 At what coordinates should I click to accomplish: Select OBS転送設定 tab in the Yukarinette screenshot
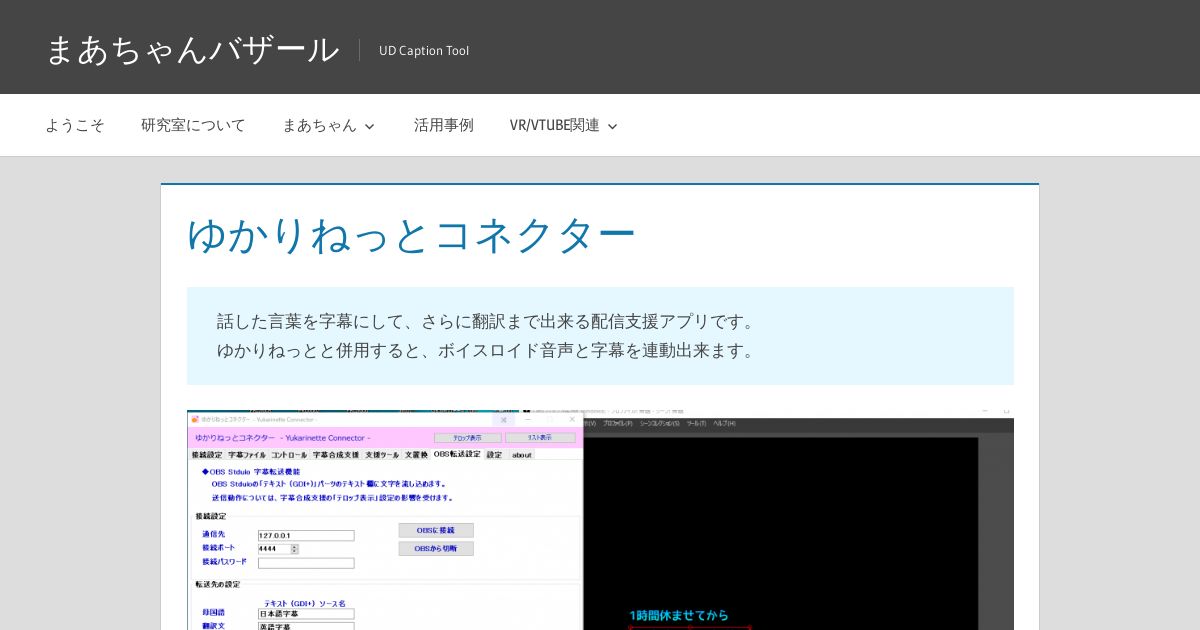(x=457, y=454)
